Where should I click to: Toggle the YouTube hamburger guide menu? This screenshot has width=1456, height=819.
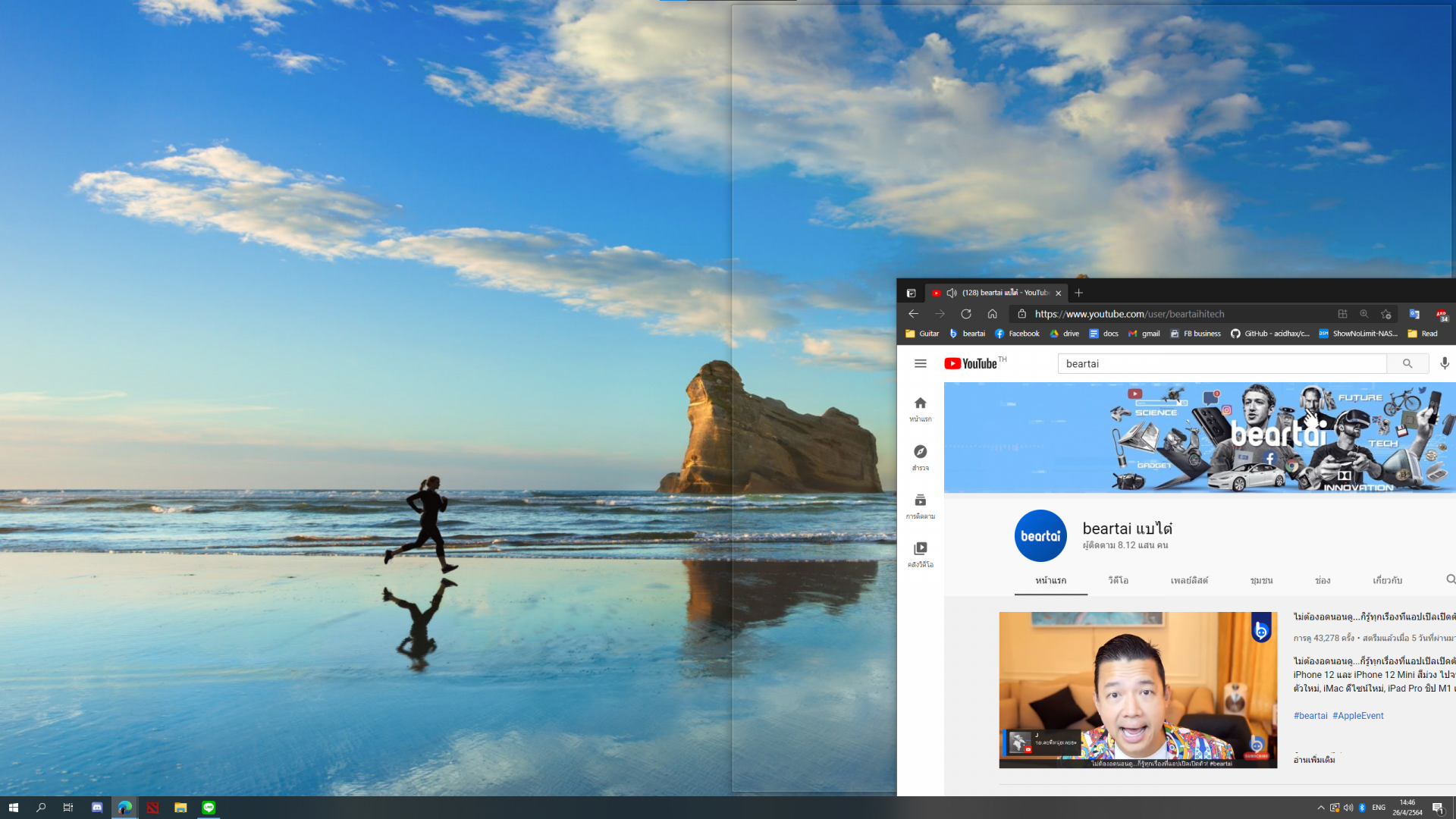pyautogui.click(x=921, y=364)
